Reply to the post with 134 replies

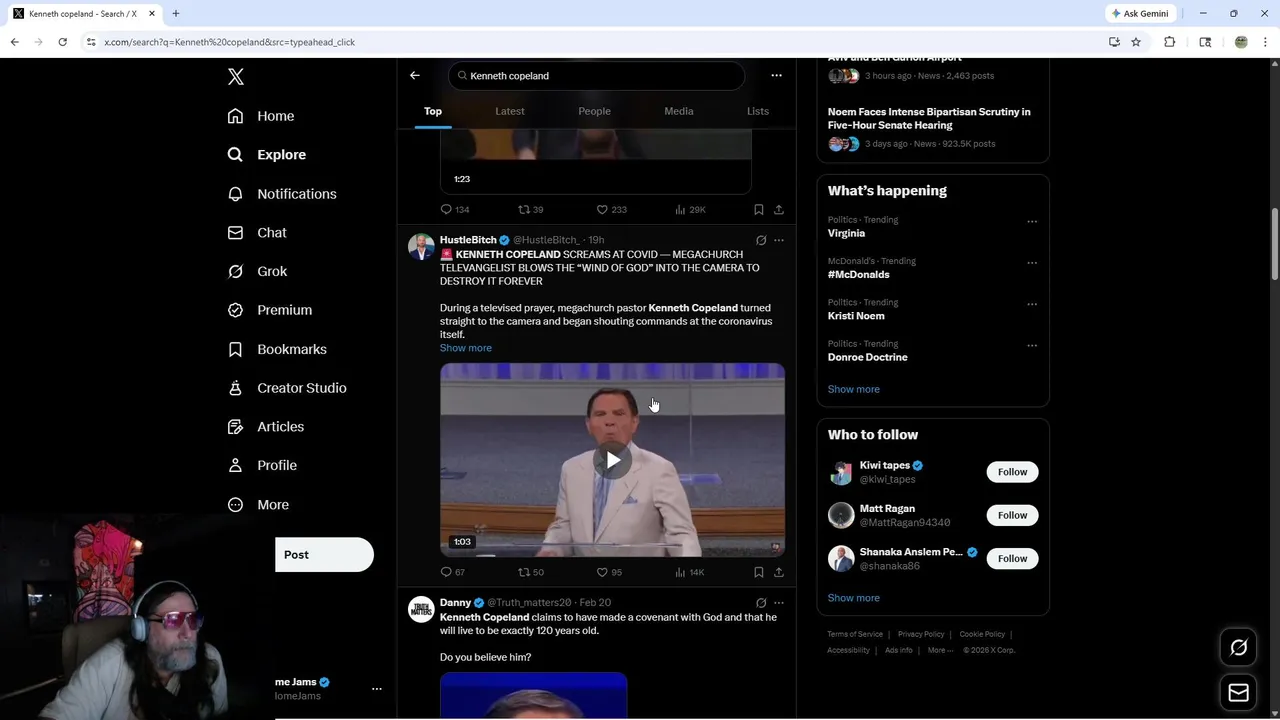coord(455,209)
